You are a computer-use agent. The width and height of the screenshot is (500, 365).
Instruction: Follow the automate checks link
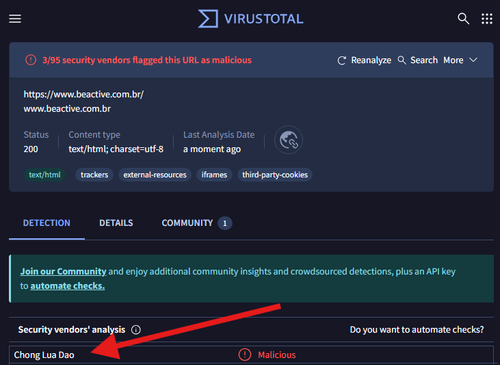coord(68,286)
